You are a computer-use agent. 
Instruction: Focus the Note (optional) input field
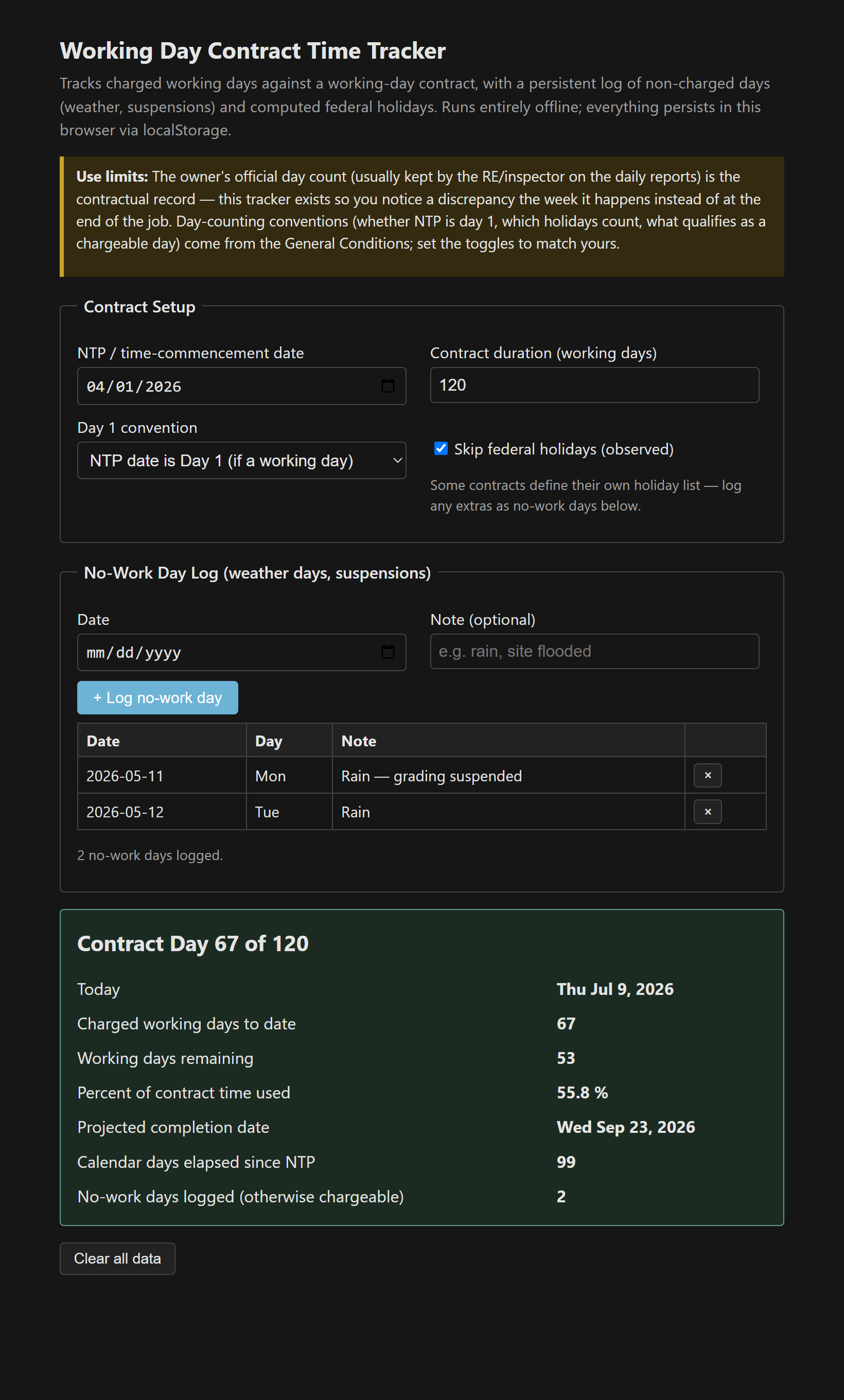[595, 652]
